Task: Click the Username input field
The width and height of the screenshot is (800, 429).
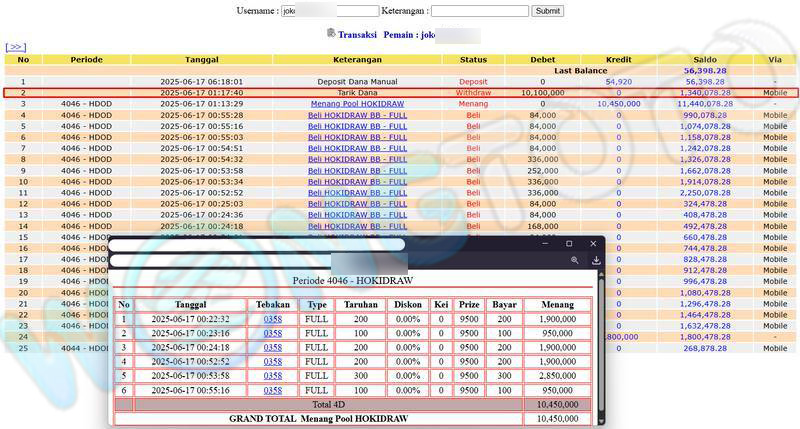Action: coord(328,11)
